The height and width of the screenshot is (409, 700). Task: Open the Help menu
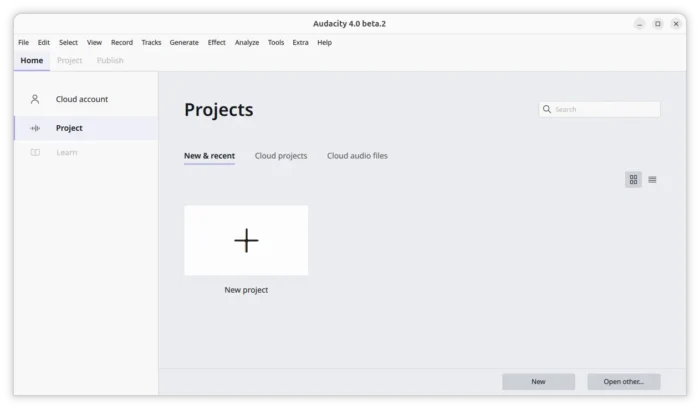click(x=325, y=42)
